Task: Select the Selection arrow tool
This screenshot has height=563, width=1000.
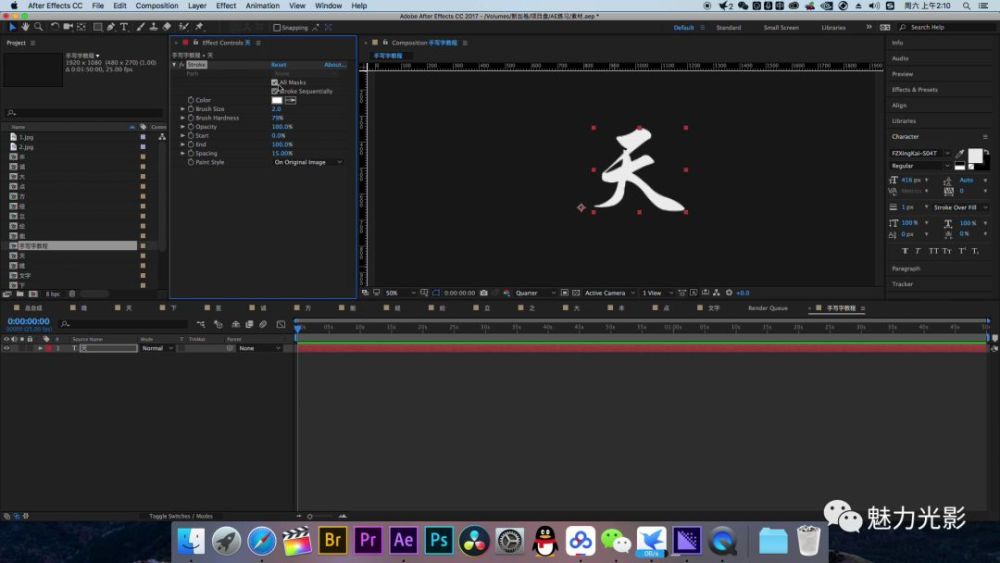Action: pyautogui.click(x=11, y=27)
